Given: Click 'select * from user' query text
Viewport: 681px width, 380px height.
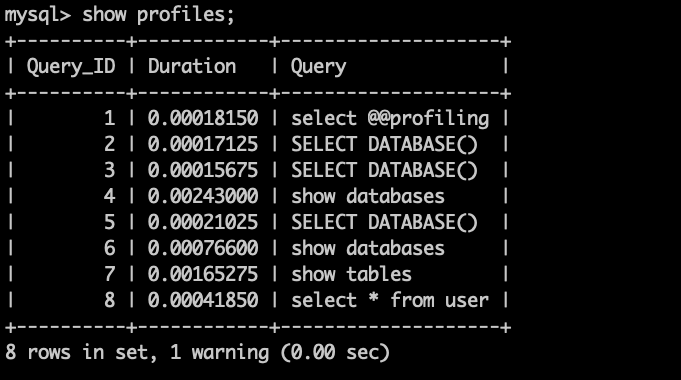Looking at the screenshot, I should click(390, 300).
